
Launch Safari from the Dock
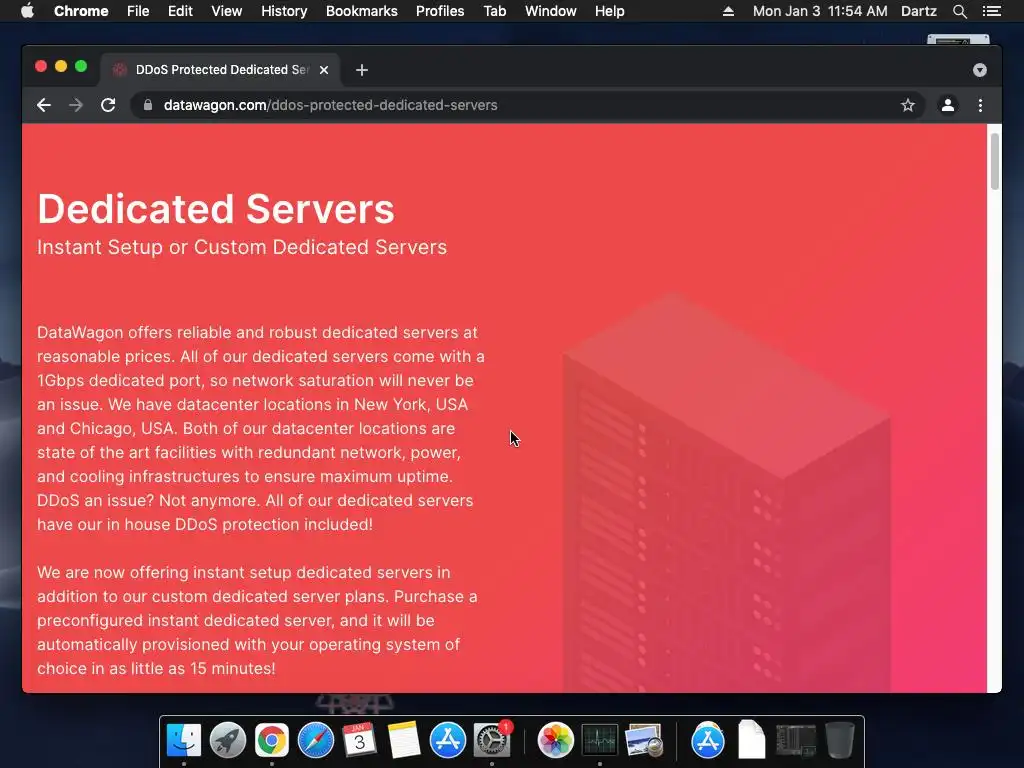[x=316, y=740]
